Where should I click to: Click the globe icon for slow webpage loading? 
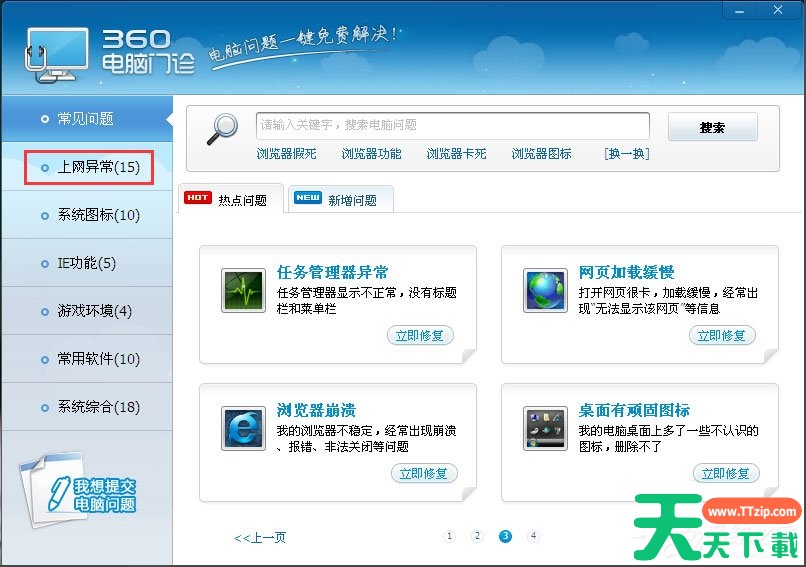[545, 290]
